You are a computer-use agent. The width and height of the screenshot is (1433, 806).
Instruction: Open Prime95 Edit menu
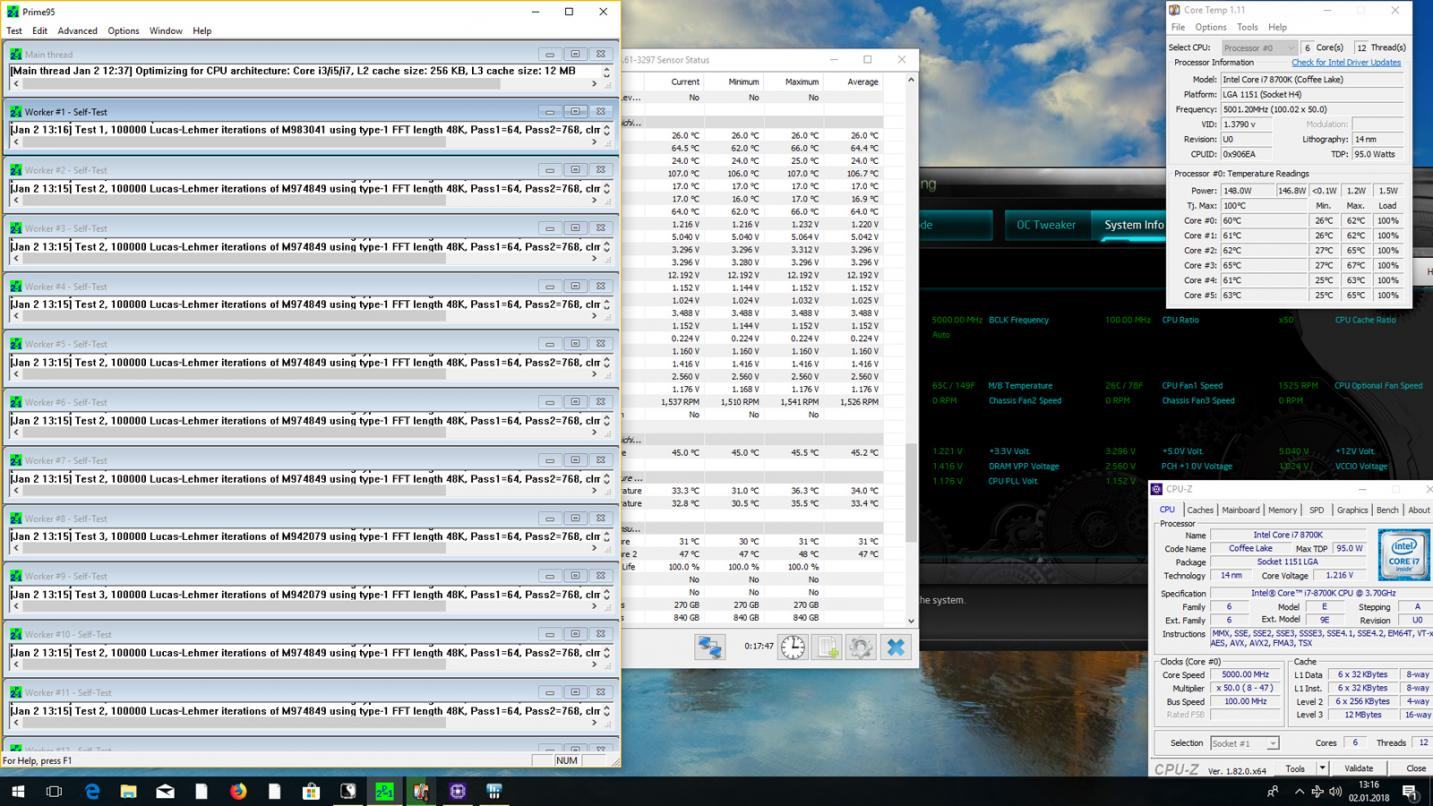[x=39, y=31]
